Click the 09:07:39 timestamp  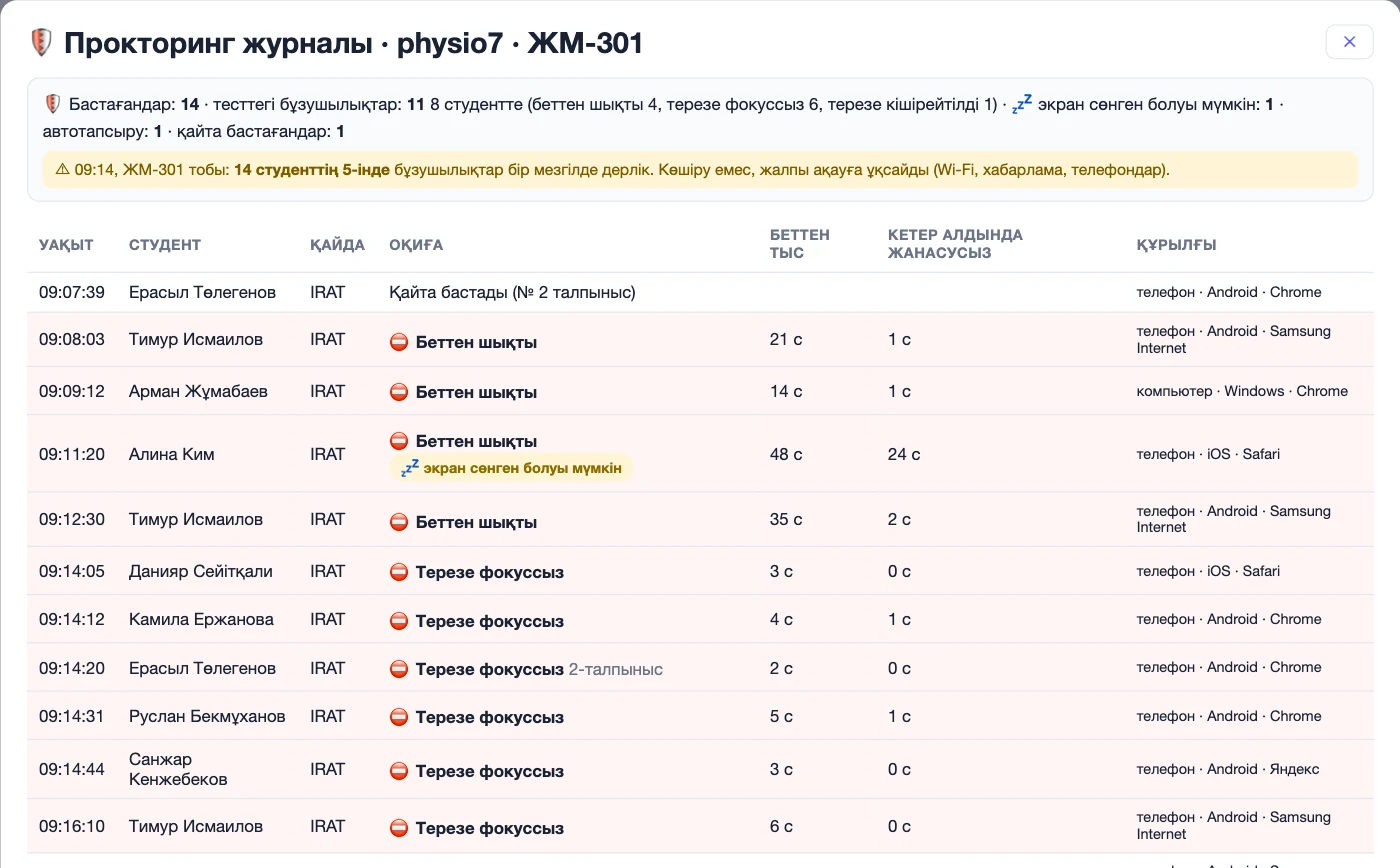point(72,292)
